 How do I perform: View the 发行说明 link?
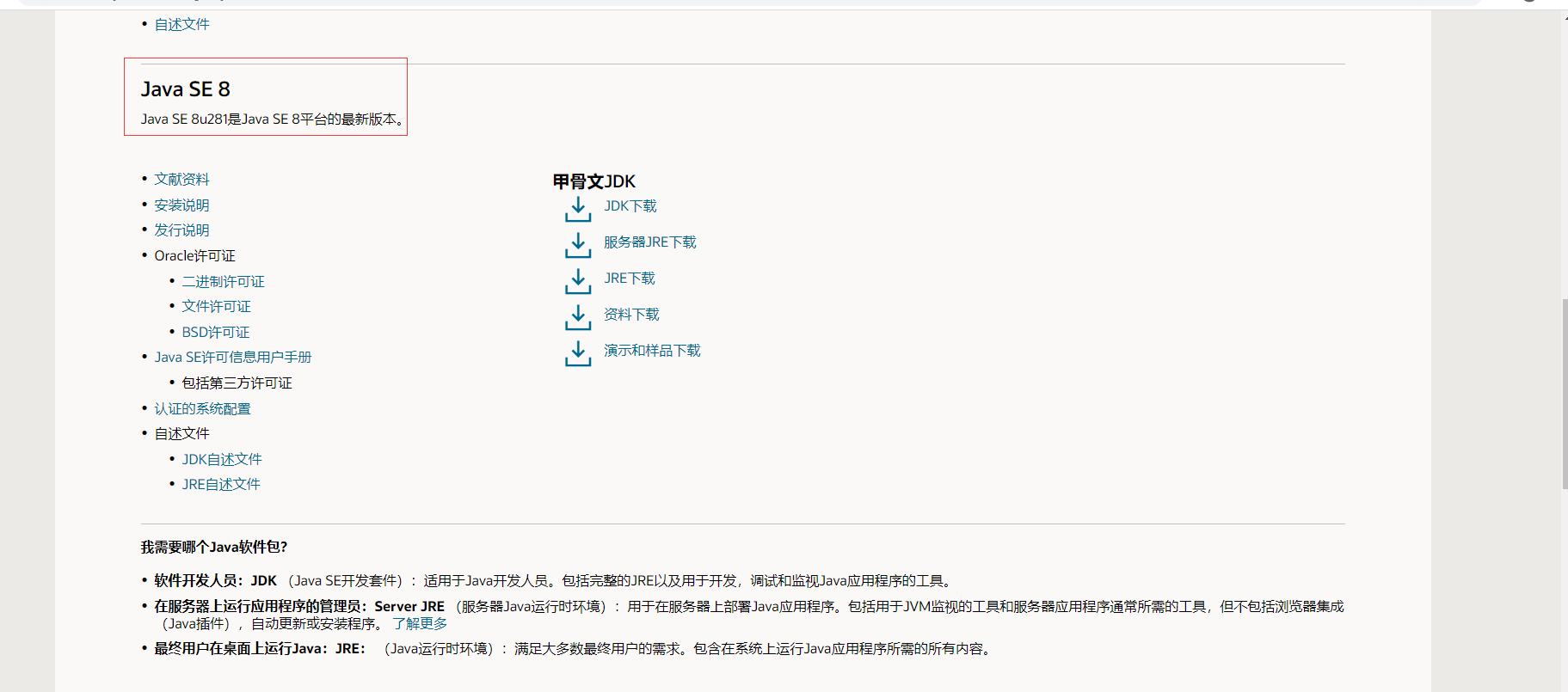click(x=181, y=230)
